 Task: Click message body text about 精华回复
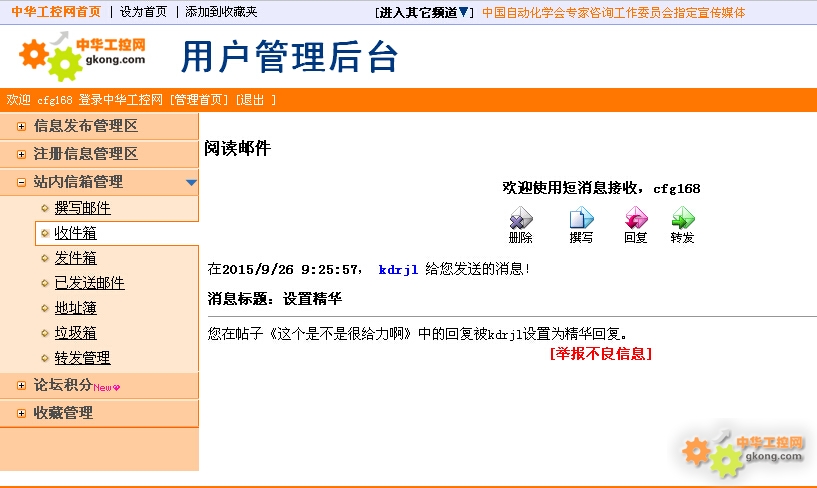(x=417, y=333)
